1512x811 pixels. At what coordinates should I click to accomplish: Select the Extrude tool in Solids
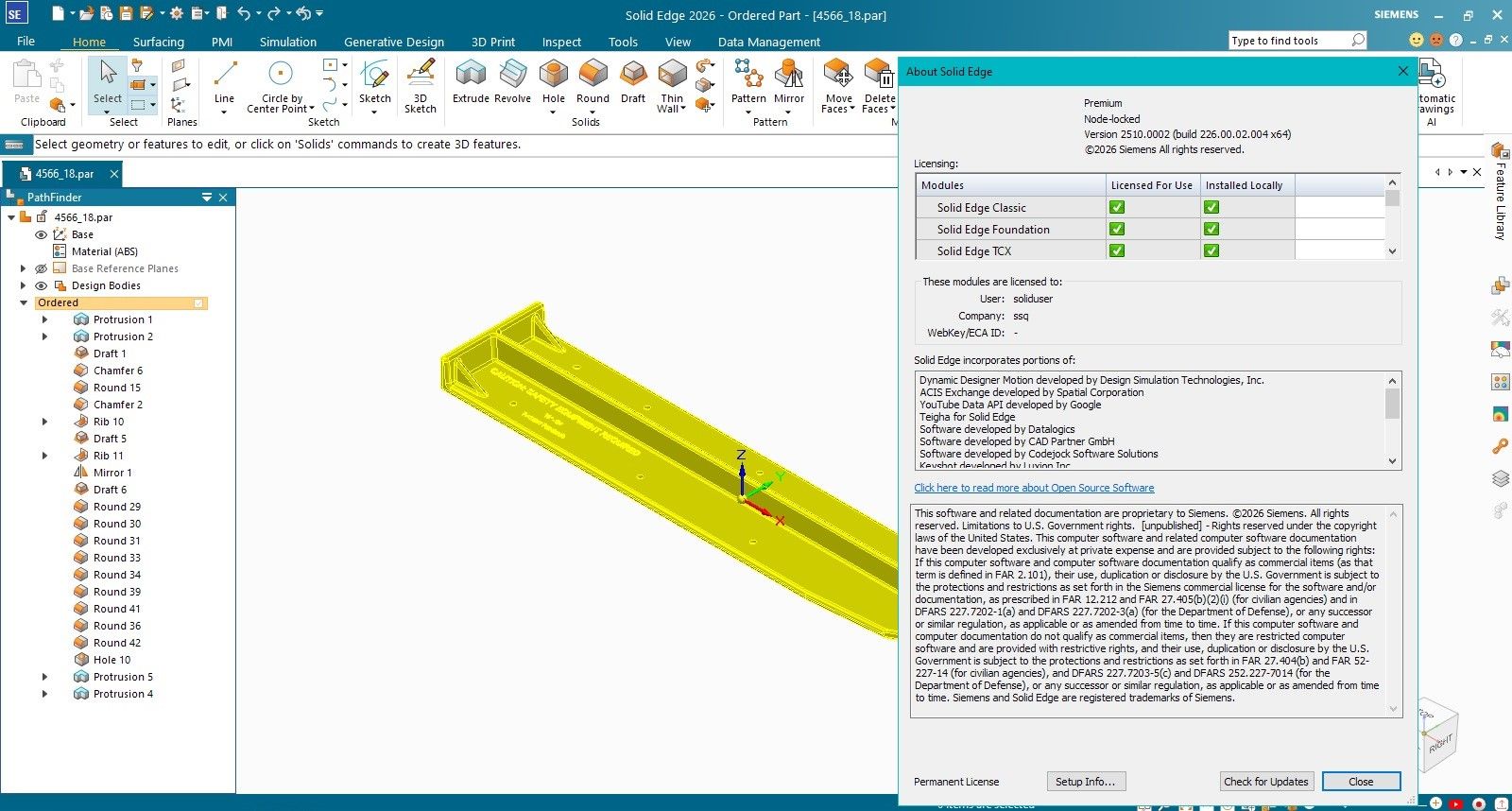(471, 80)
